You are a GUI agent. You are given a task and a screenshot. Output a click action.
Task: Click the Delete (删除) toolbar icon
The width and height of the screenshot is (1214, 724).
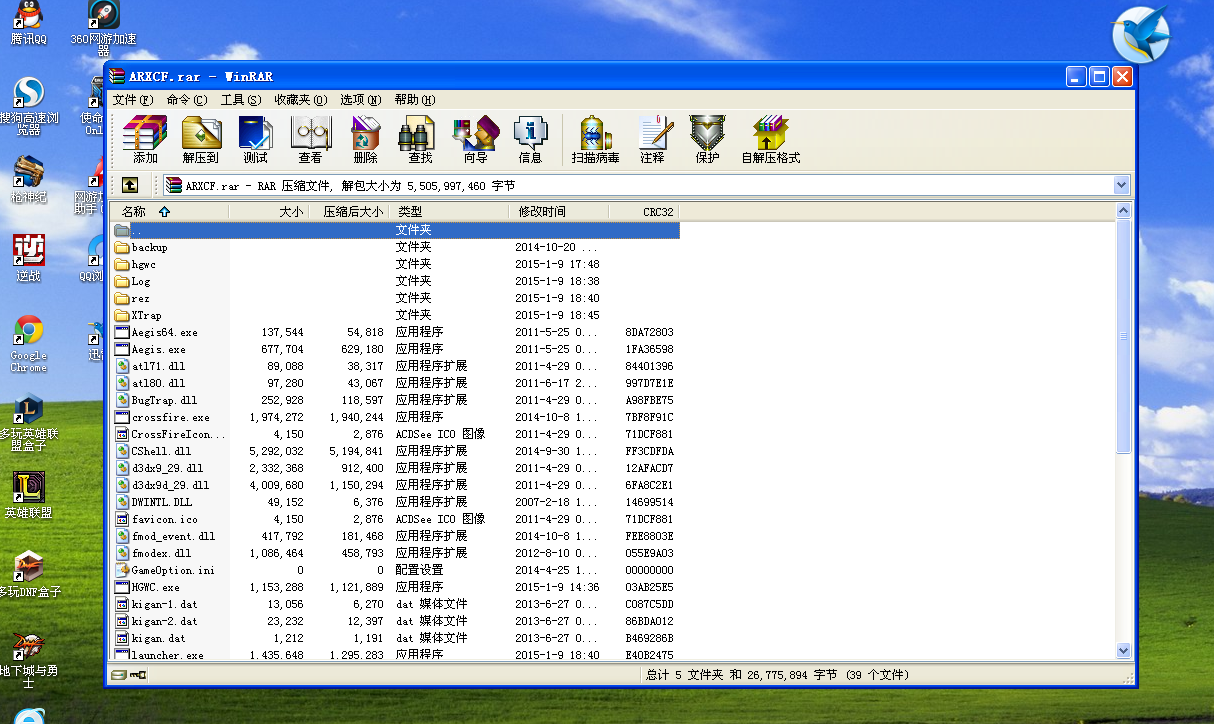[x=365, y=140]
